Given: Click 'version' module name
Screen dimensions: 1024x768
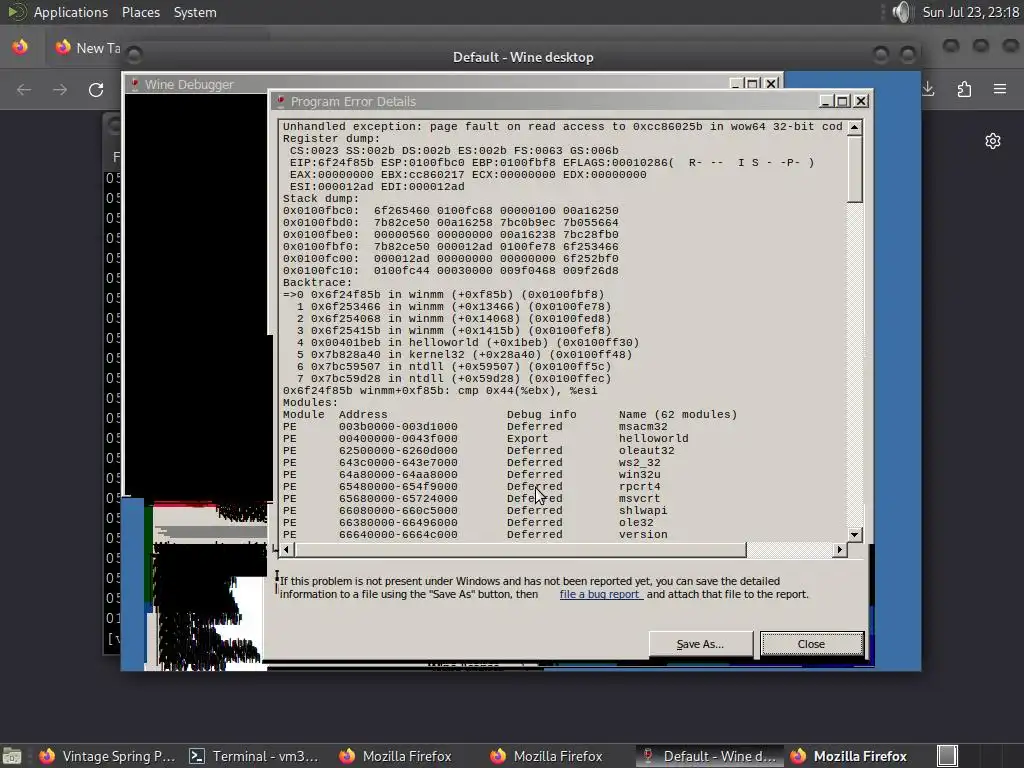Looking at the screenshot, I should click(643, 535).
